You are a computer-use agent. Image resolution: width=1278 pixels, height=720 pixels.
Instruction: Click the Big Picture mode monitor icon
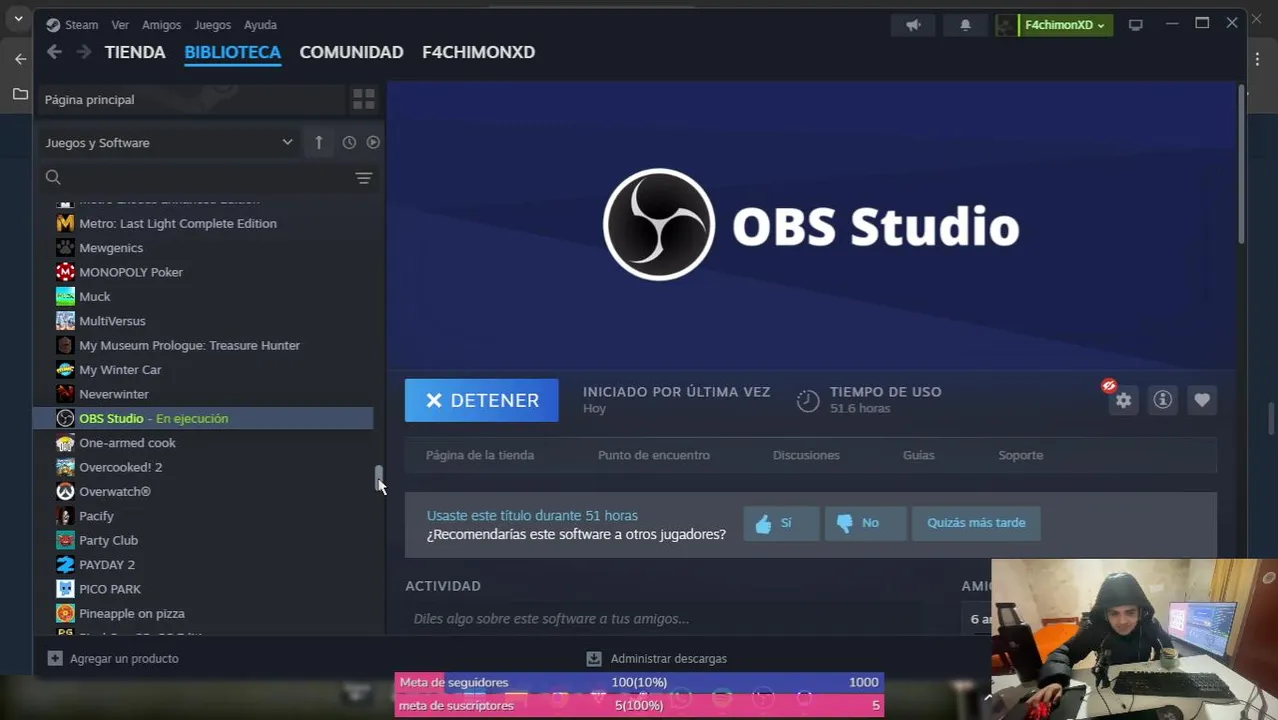point(1135,25)
